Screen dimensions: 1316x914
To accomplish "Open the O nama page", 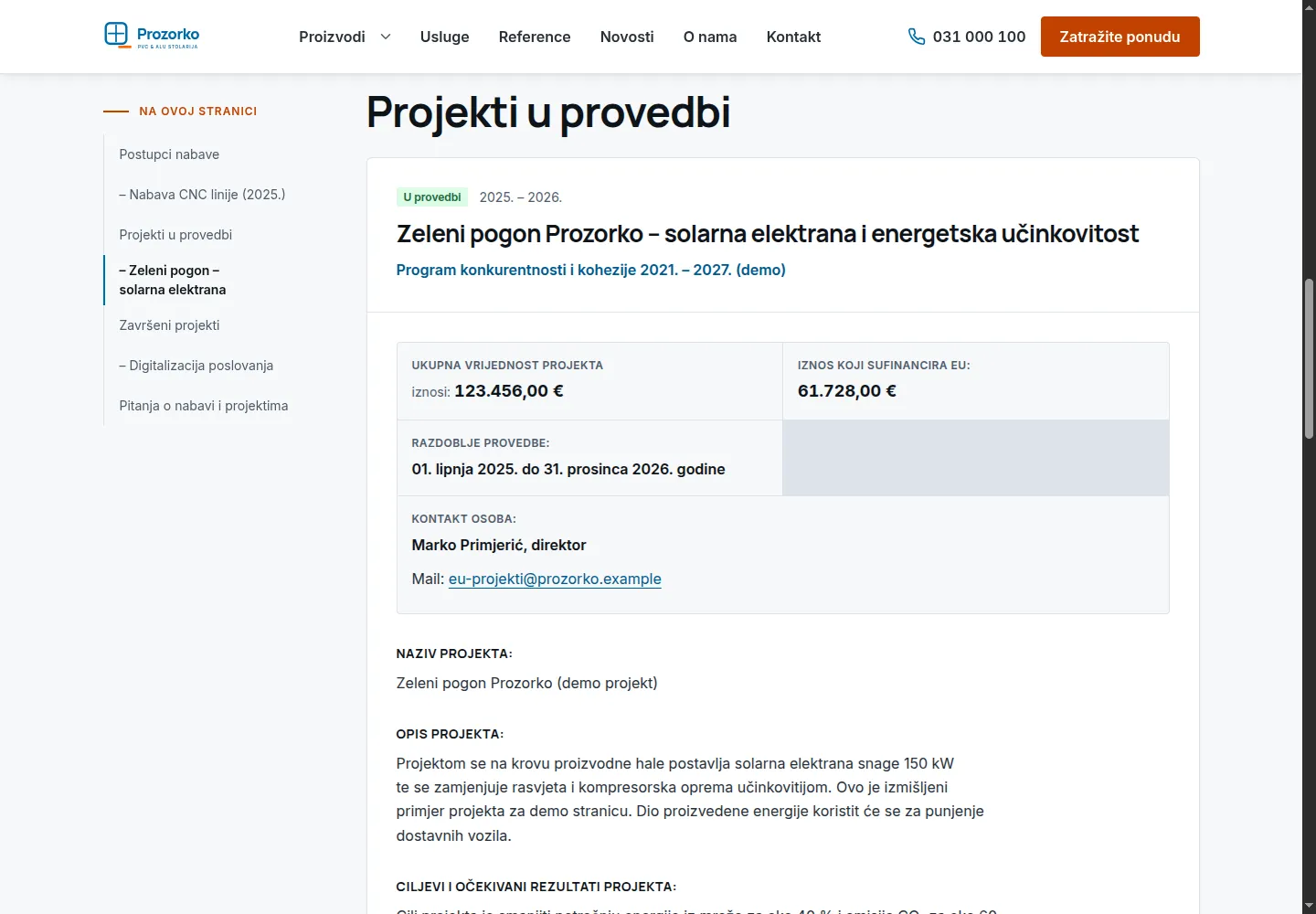I will tap(710, 37).
